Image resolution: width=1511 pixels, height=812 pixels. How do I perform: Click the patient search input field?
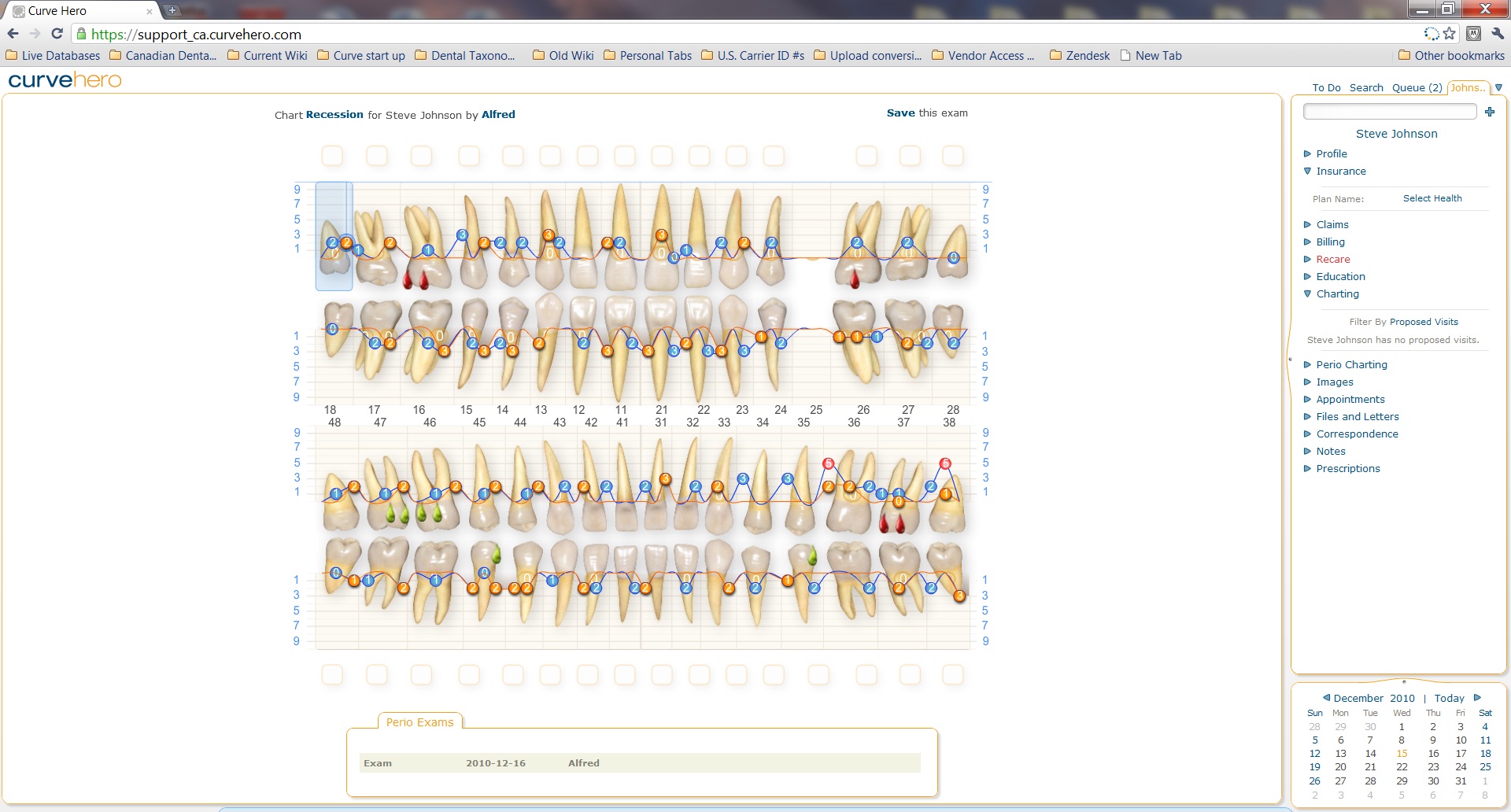(1390, 112)
